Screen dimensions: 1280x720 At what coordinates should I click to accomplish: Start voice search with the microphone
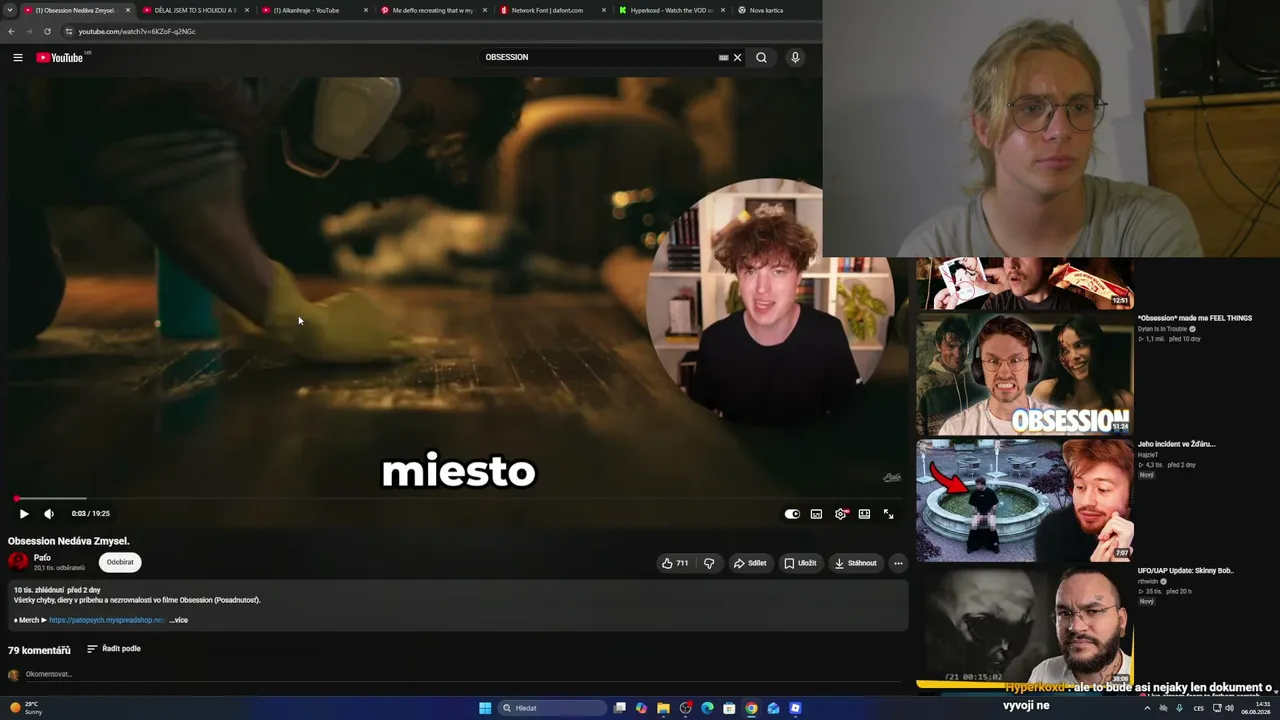[795, 58]
